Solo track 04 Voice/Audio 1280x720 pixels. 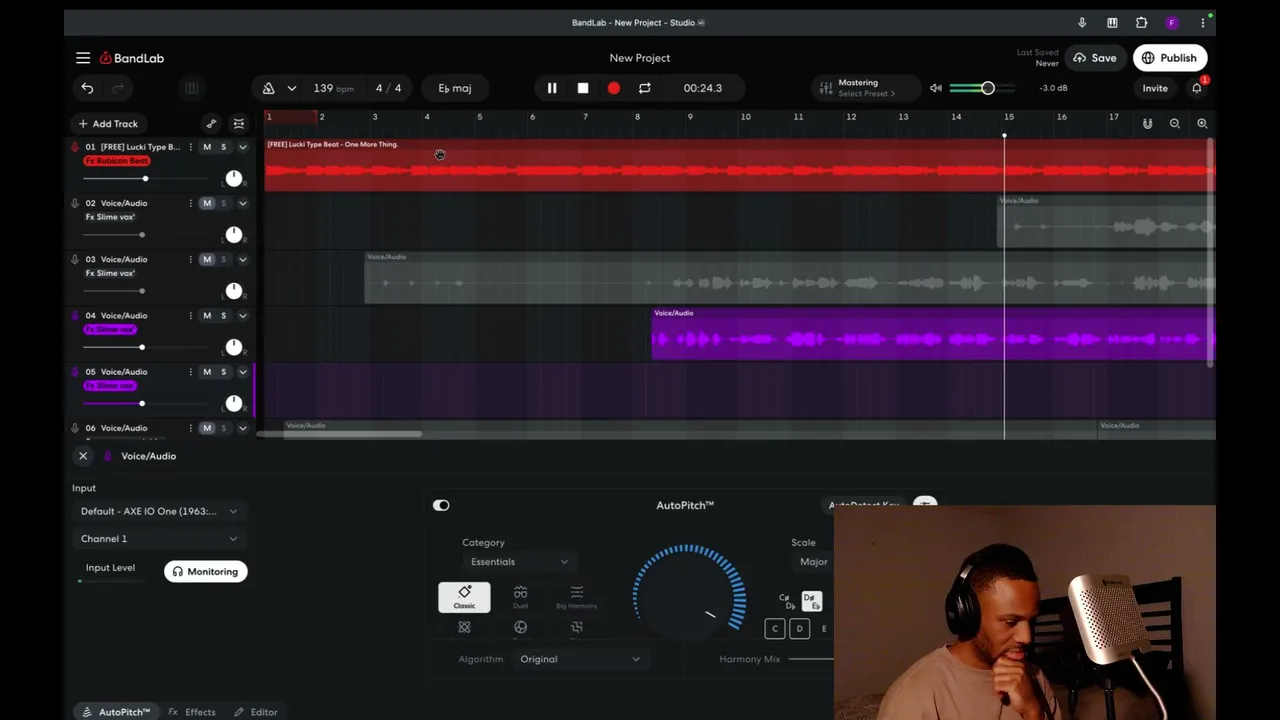223,315
